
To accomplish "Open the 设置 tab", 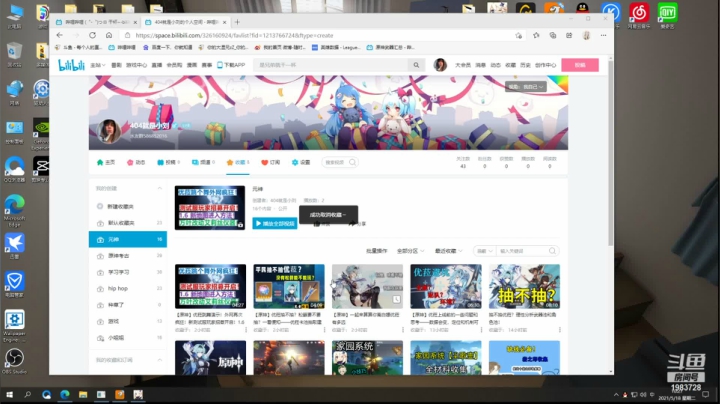I will 301,163.
